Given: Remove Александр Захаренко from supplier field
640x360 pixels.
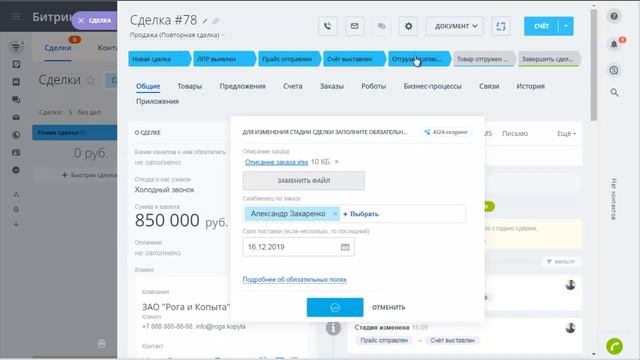Looking at the screenshot, I should point(335,213).
